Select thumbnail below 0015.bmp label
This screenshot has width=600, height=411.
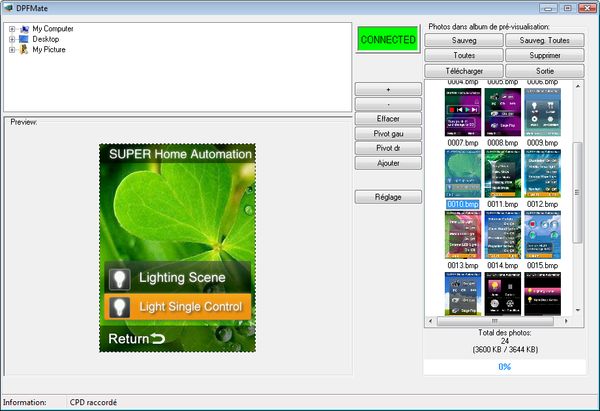pyautogui.click(x=542, y=294)
